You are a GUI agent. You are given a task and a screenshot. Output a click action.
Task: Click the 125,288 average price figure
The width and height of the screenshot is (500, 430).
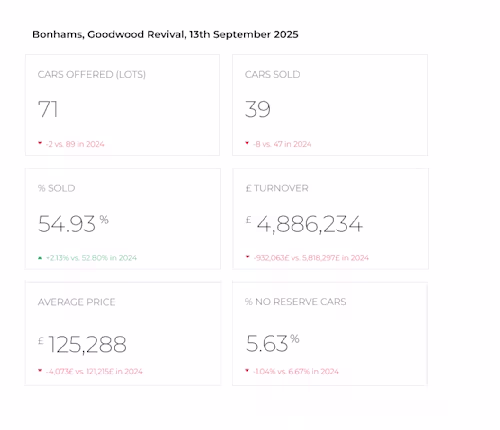pos(88,345)
